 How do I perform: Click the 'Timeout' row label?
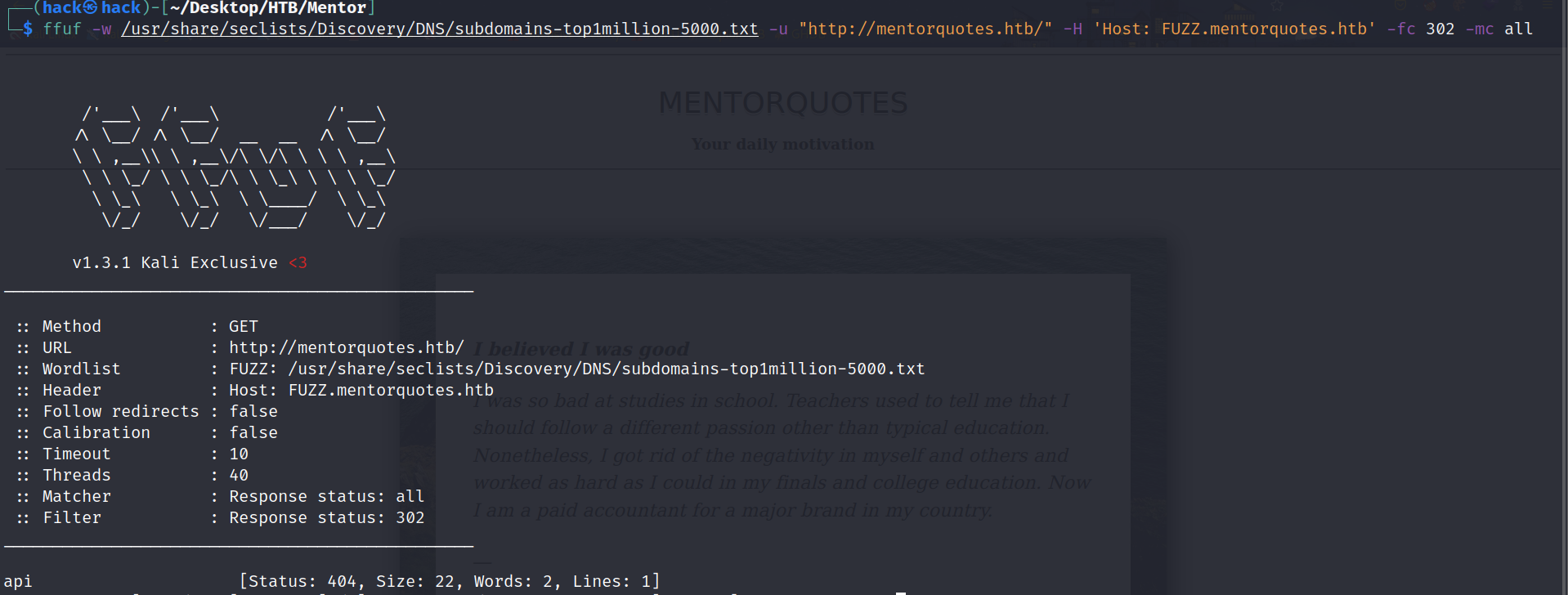pyautogui.click(x=77, y=454)
